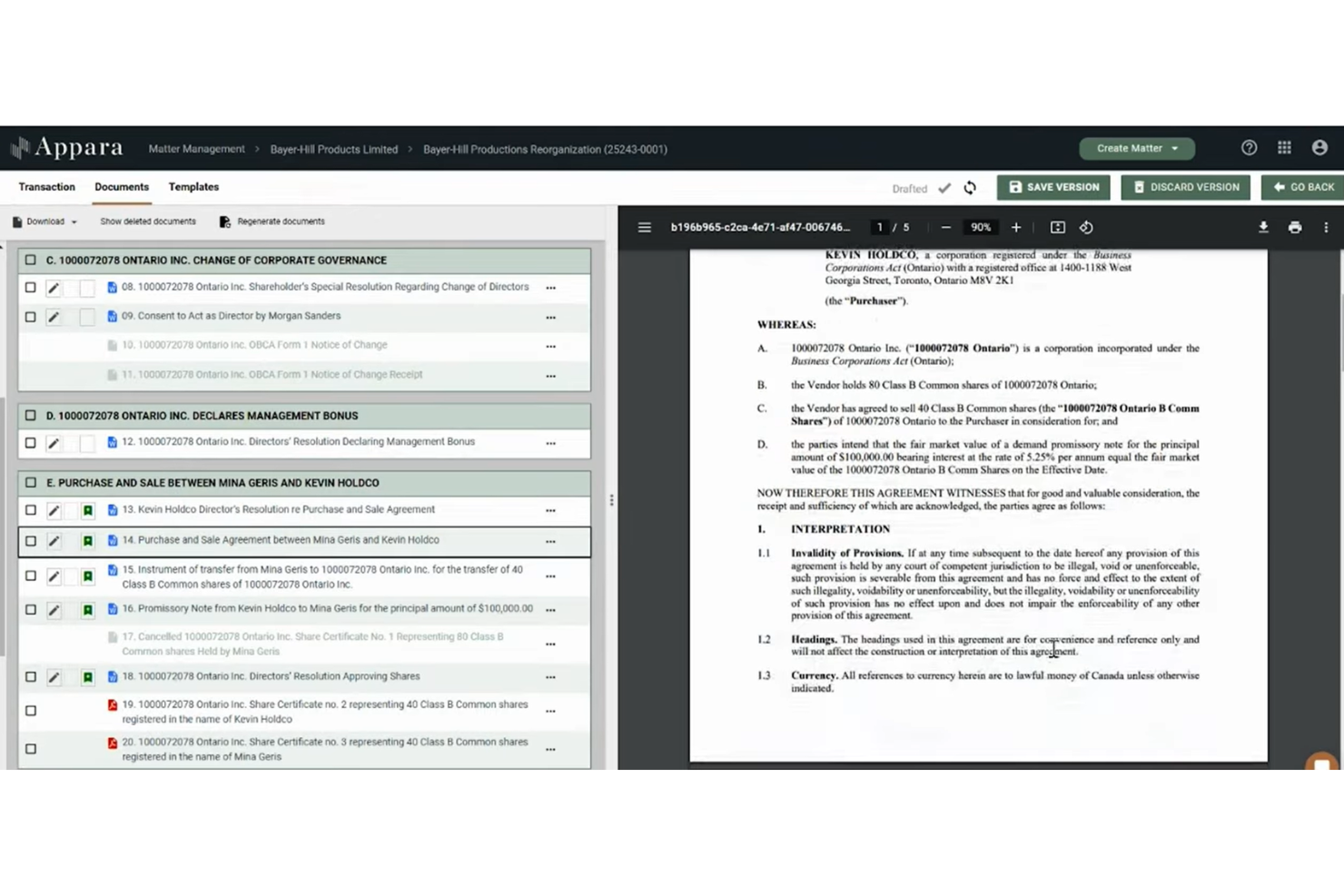This screenshot has width=1344, height=896.
Task: Click the 90% zoom level field
Action: [x=981, y=228]
